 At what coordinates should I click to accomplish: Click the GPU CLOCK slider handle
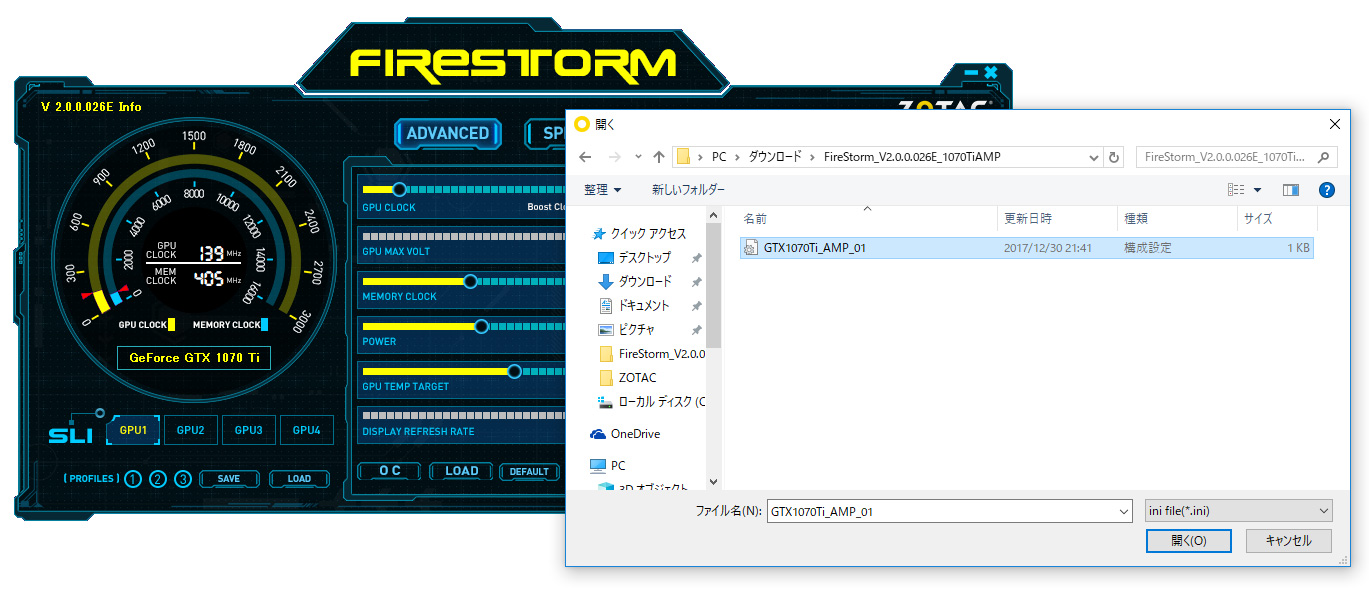point(399,189)
